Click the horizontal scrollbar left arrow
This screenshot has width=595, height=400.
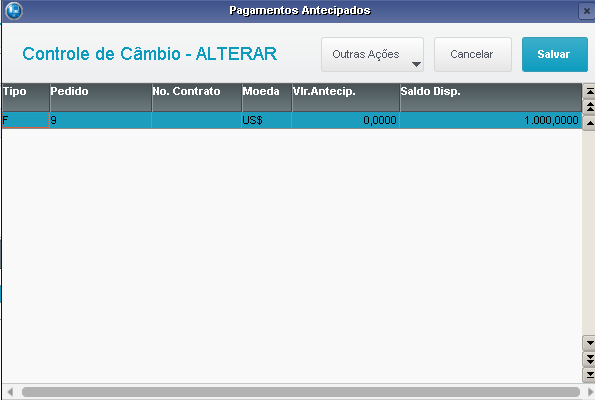click(10, 392)
